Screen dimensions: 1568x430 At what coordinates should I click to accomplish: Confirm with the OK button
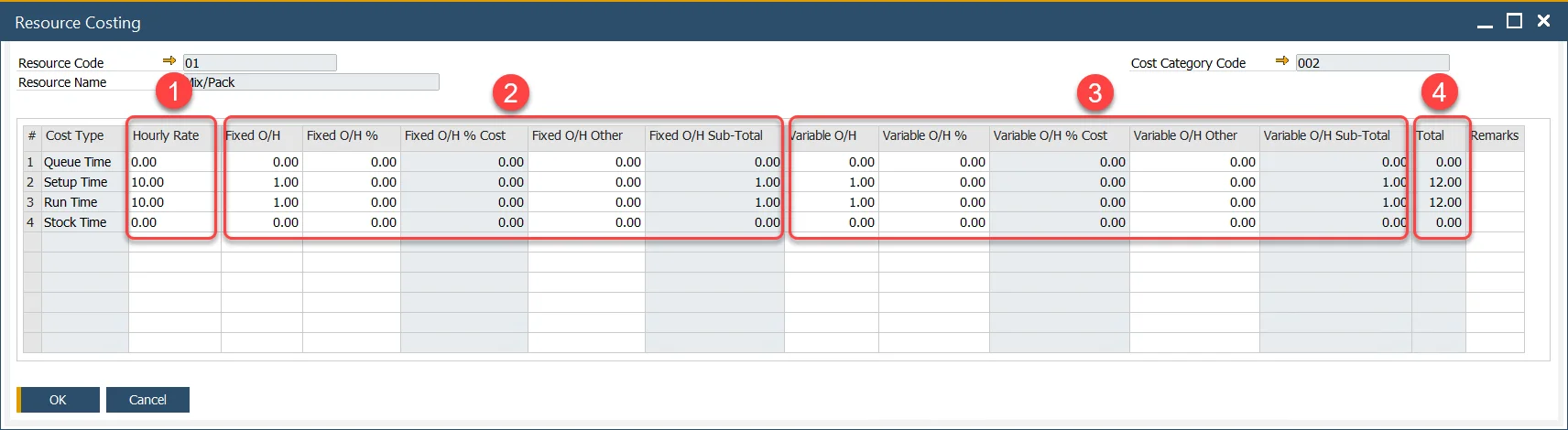[58, 400]
